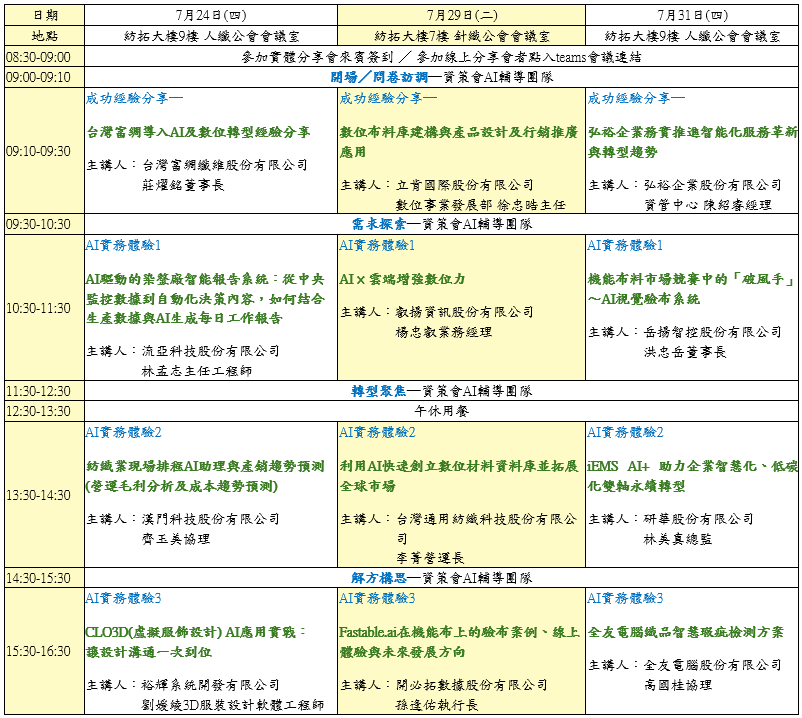Click speaker '齊玉美協理'
The image size is (802, 718).
coord(176,539)
